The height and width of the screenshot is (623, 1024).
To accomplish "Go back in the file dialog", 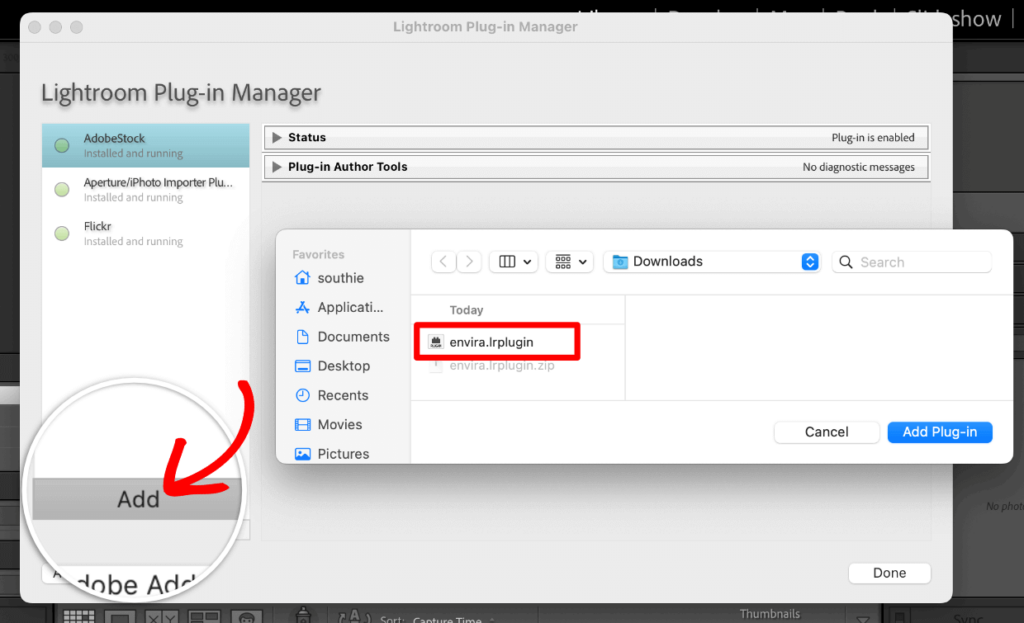I will pyautogui.click(x=443, y=261).
